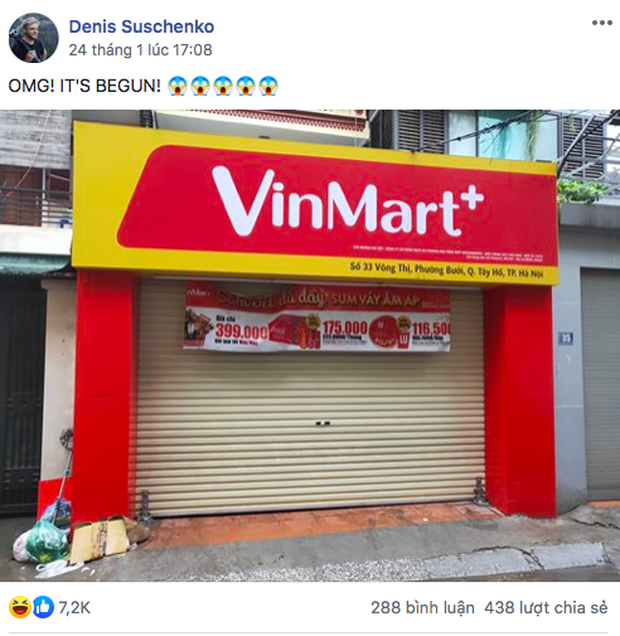Click the store address text on the sign
This screenshot has height=636, width=620.
[446, 270]
